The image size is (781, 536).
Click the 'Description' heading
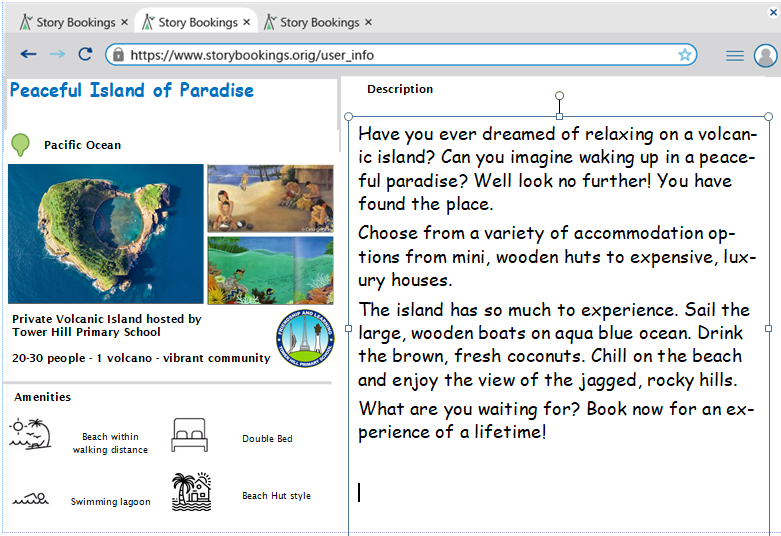click(x=400, y=89)
